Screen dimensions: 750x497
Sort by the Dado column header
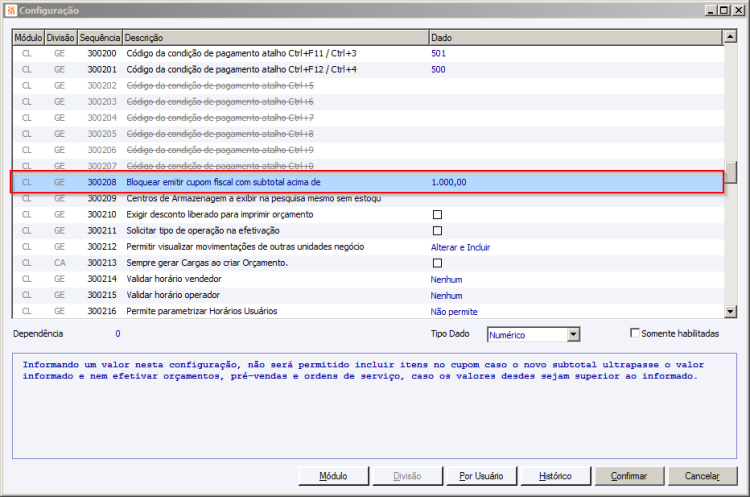pos(575,37)
